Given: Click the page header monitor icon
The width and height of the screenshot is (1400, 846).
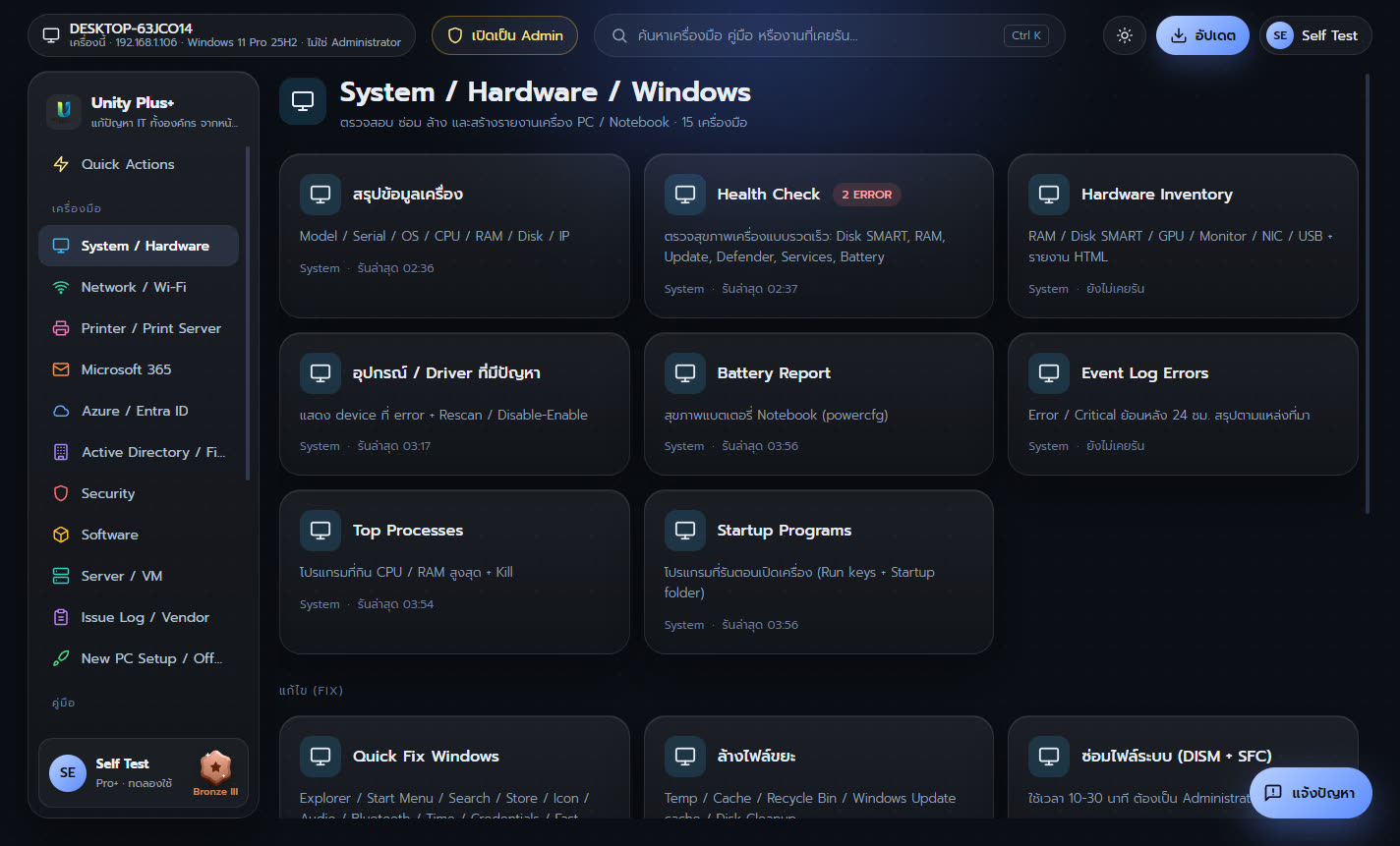Looking at the screenshot, I should click(303, 101).
